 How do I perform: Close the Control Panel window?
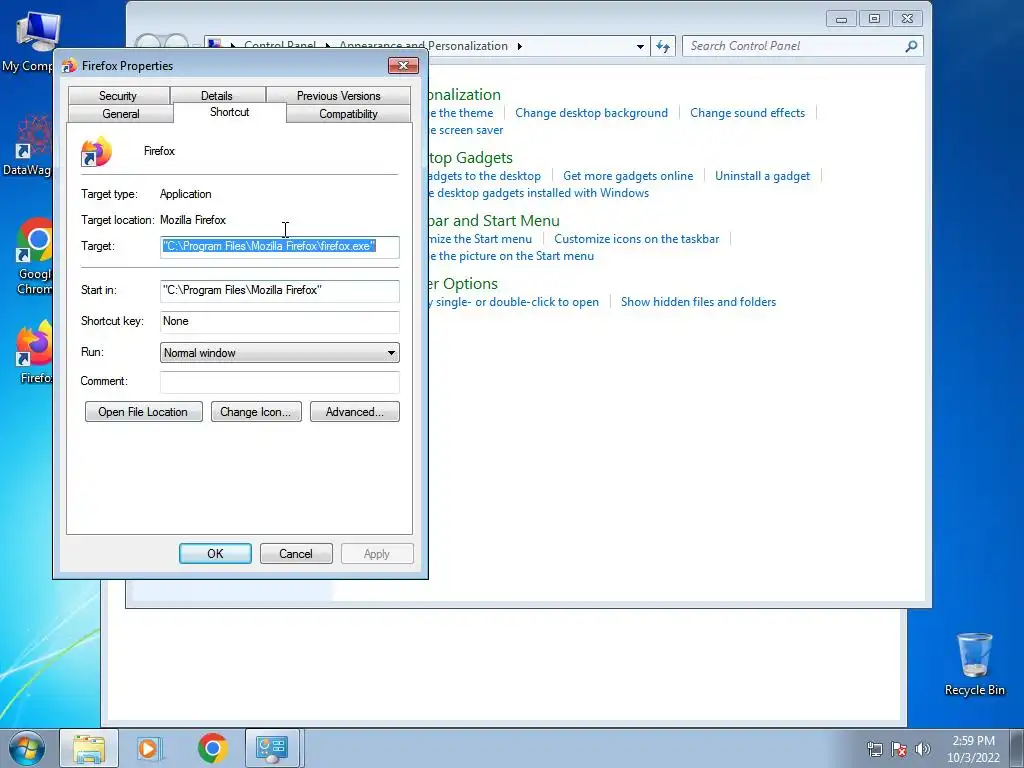[907, 19]
